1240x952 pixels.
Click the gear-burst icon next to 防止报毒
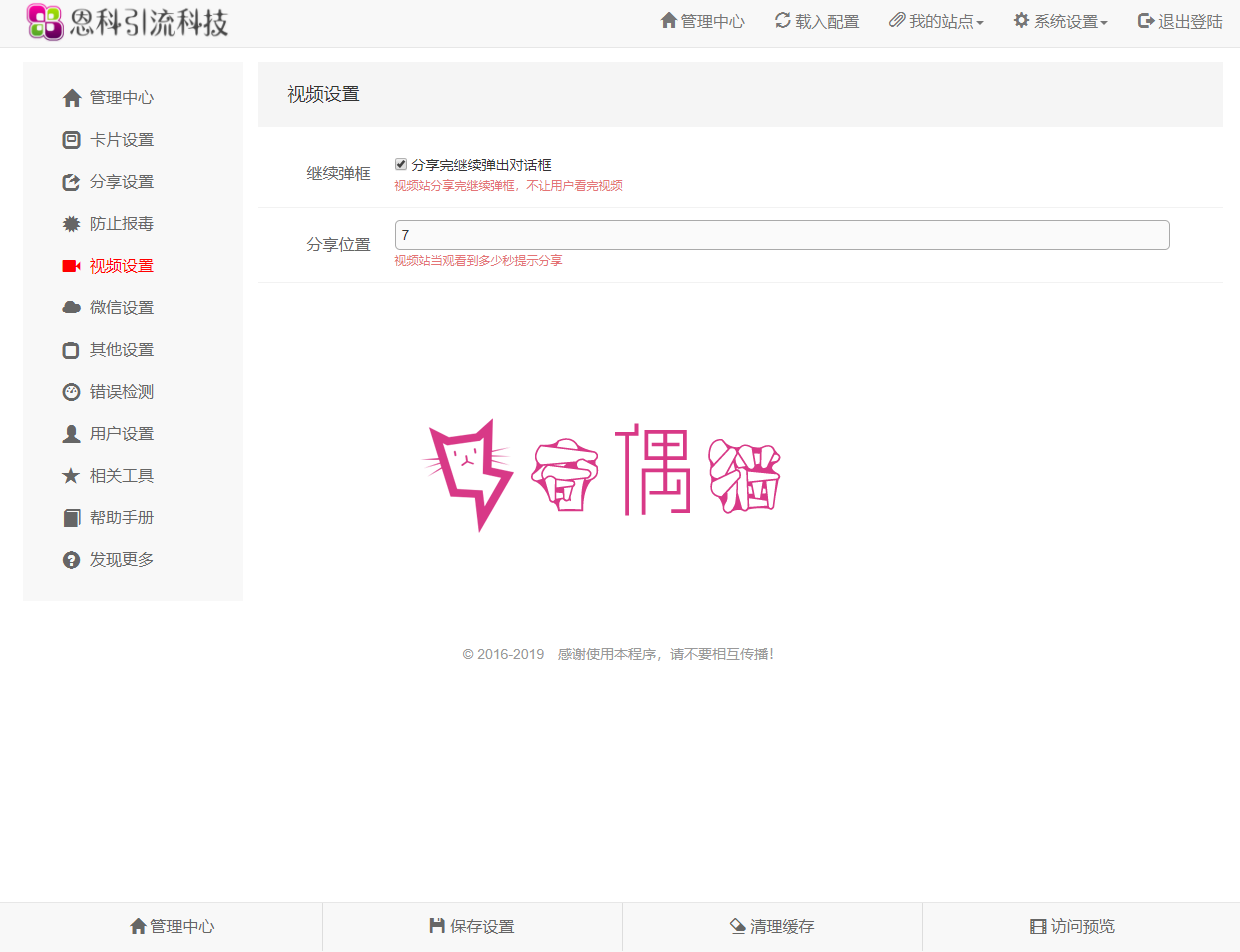click(x=71, y=224)
